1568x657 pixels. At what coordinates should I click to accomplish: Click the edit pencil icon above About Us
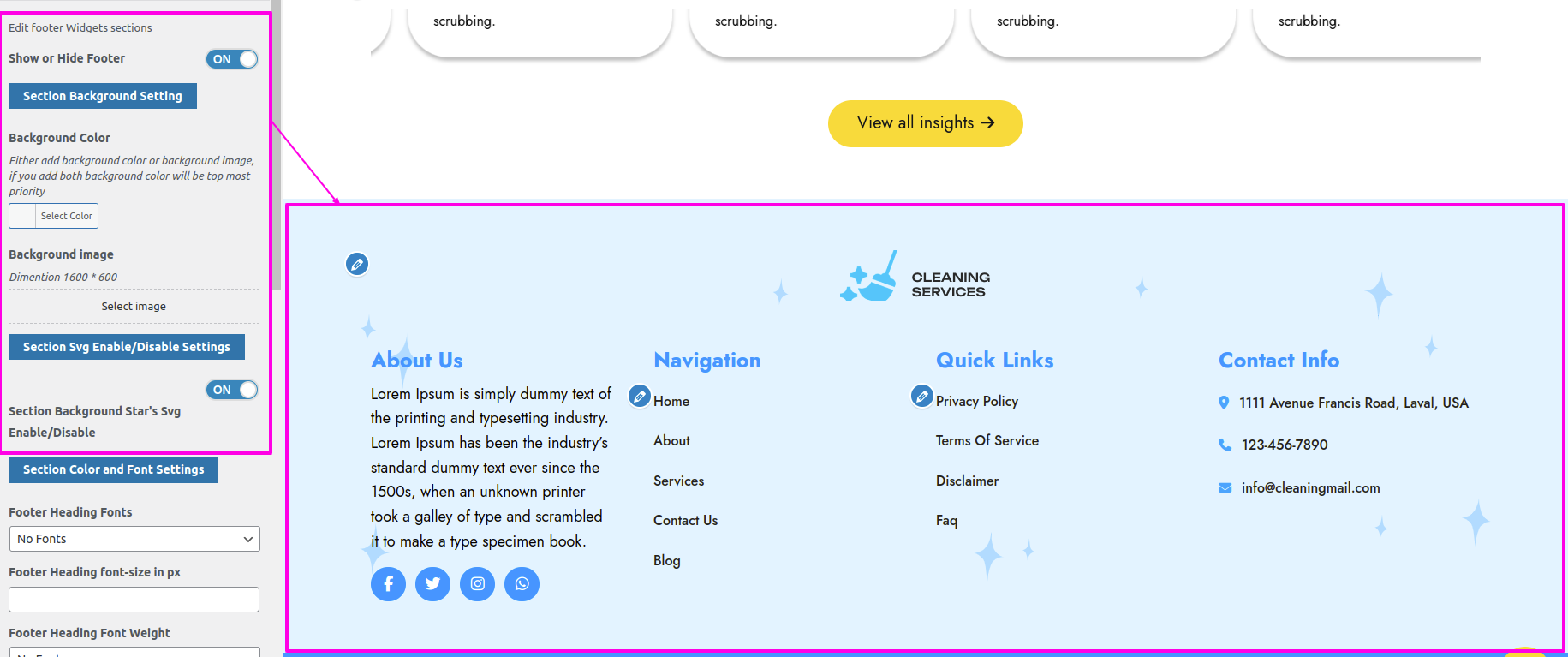pyautogui.click(x=357, y=264)
